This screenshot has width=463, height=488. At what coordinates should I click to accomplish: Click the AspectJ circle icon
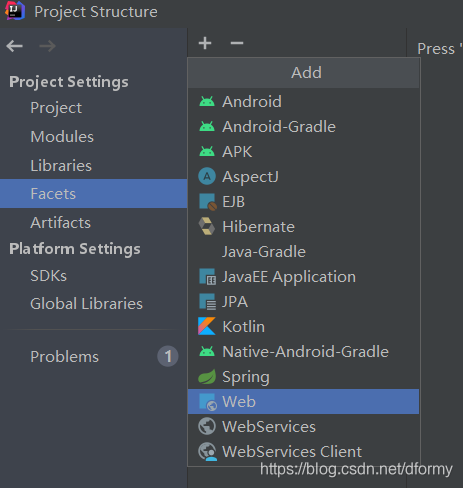click(x=207, y=176)
